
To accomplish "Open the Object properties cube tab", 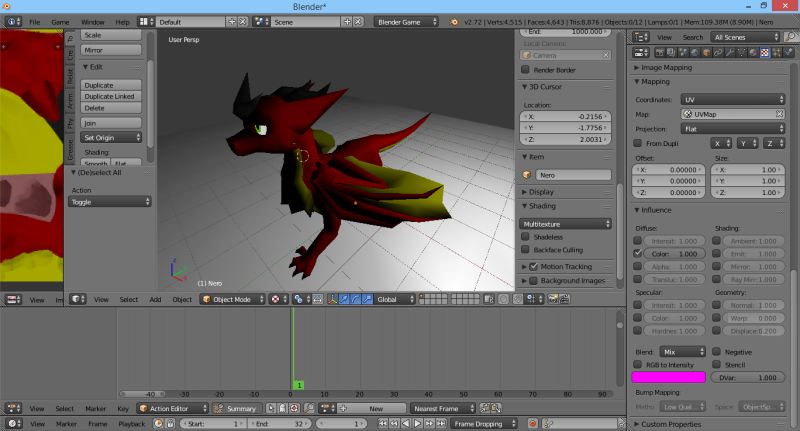I will click(x=707, y=53).
